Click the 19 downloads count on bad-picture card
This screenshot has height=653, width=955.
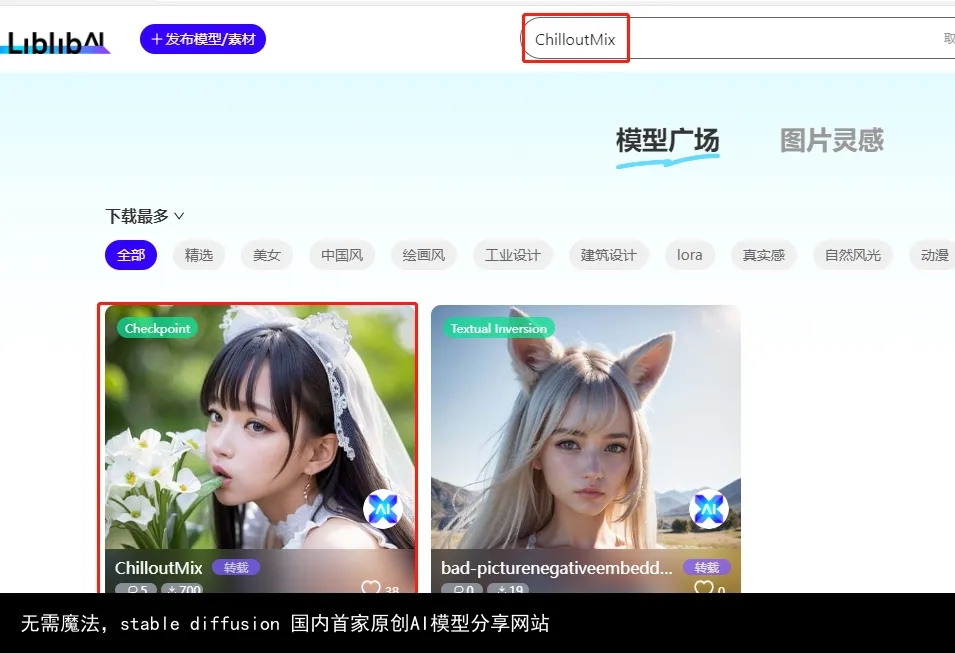click(x=509, y=588)
